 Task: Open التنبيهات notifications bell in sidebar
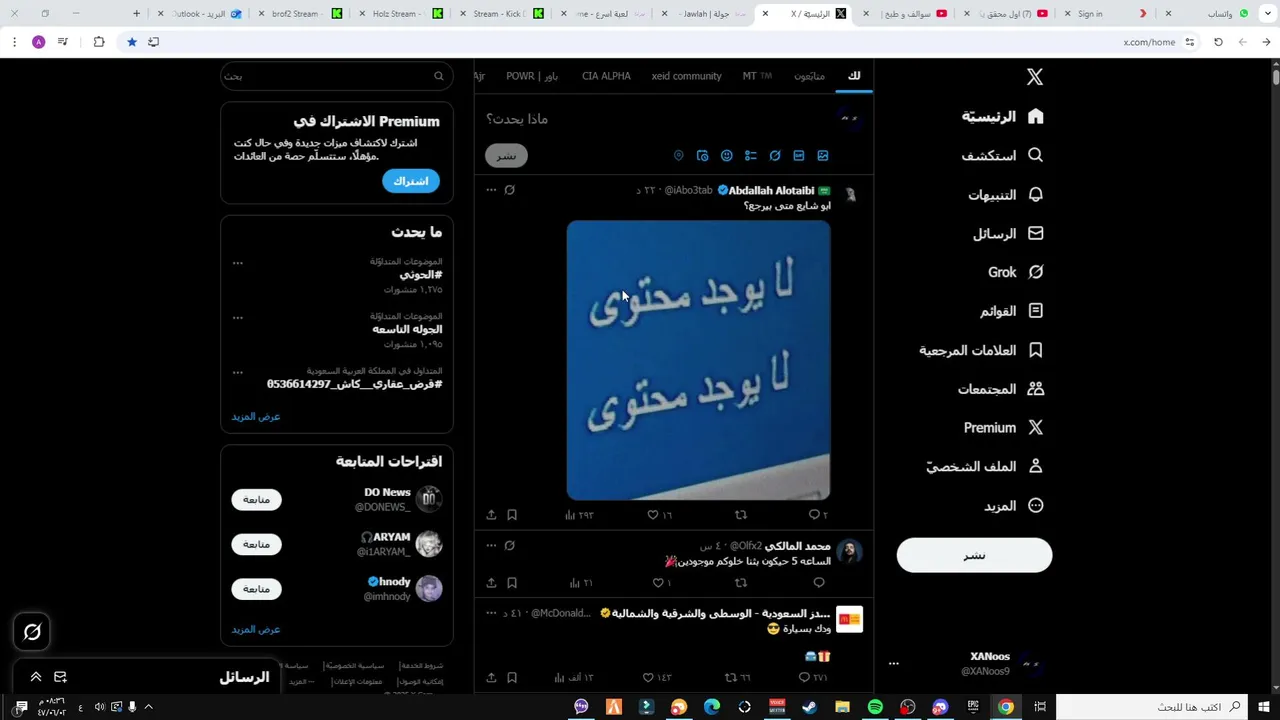click(1006, 195)
